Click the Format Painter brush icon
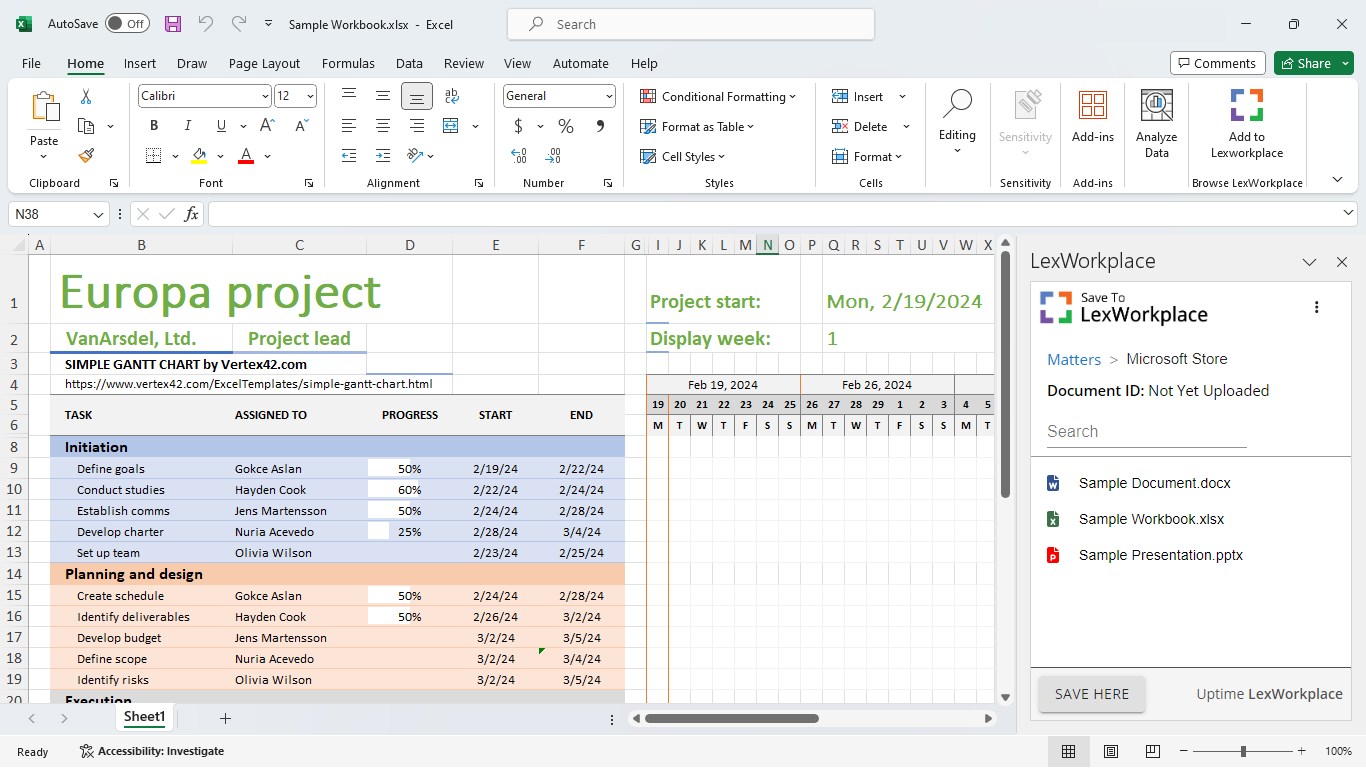Image resolution: width=1366 pixels, height=768 pixels. click(86, 156)
